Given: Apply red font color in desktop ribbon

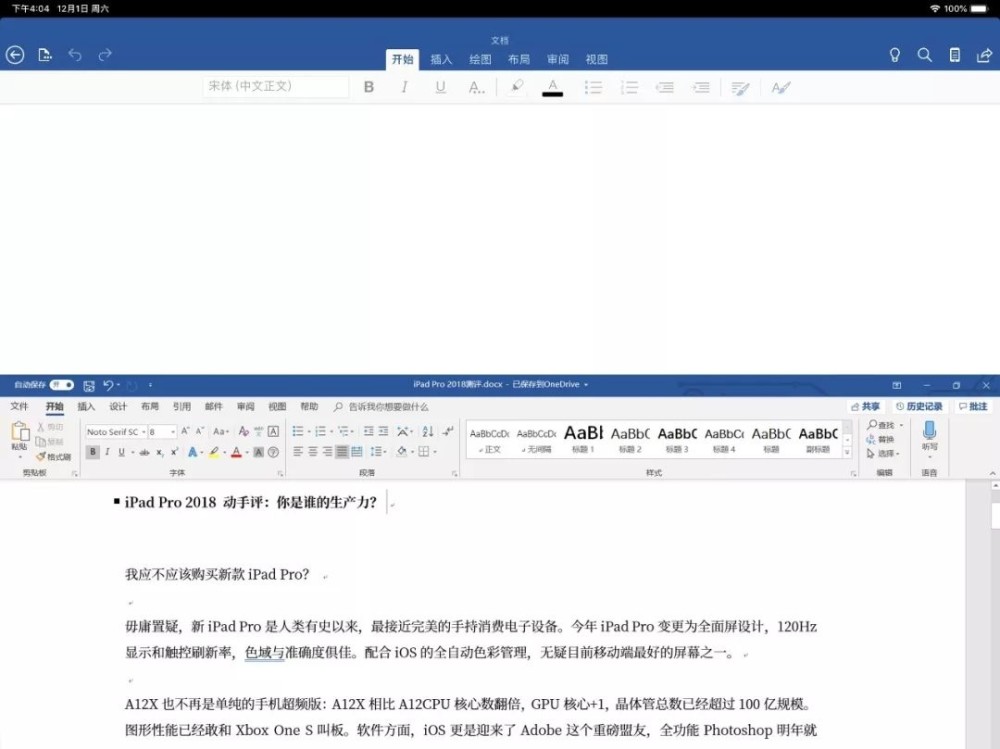Looking at the screenshot, I should [237, 452].
